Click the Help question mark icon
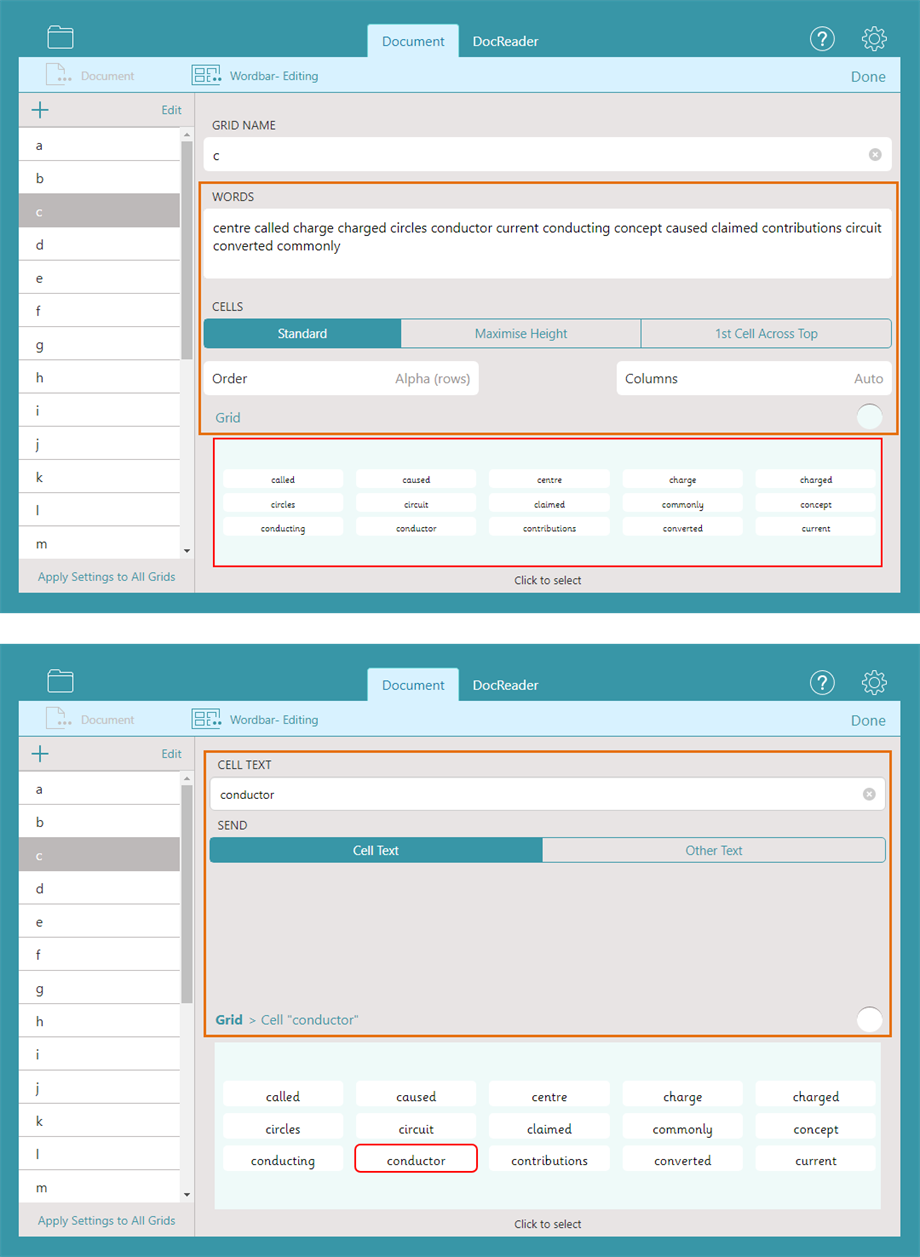This screenshot has width=920, height=1257. click(x=822, y=38)
